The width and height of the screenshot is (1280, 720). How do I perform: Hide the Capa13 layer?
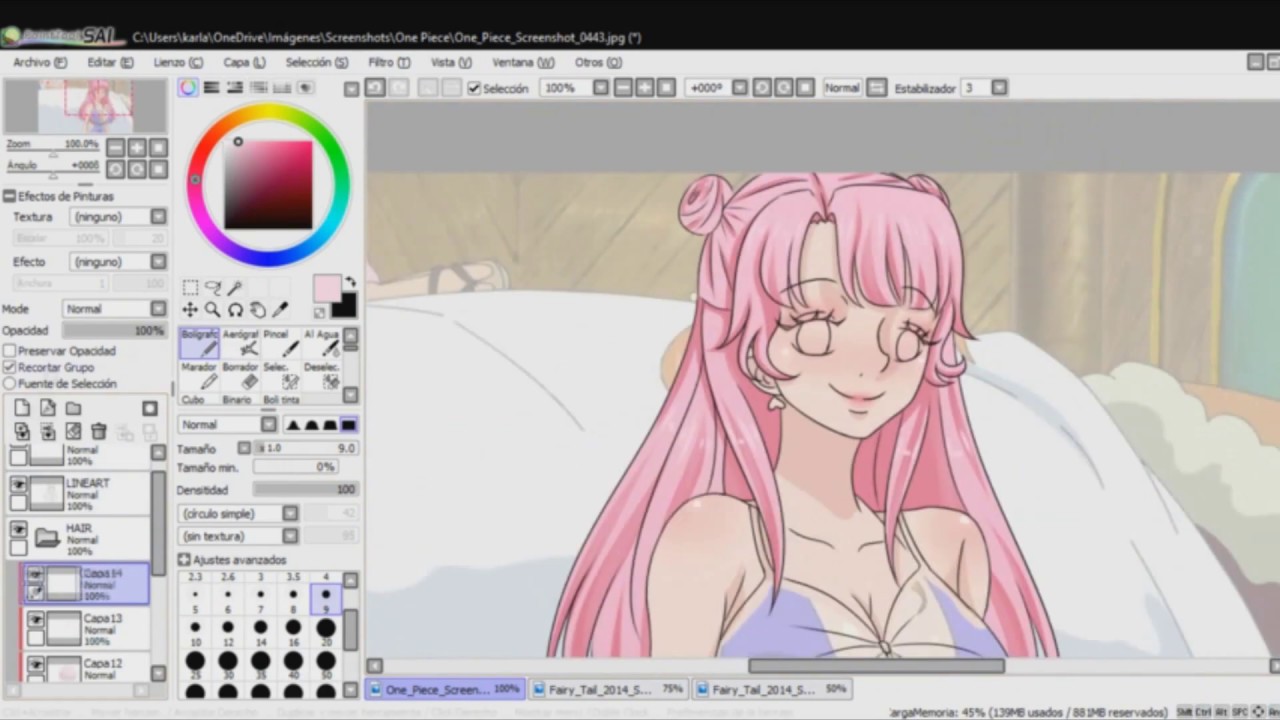tap(36, 620)
